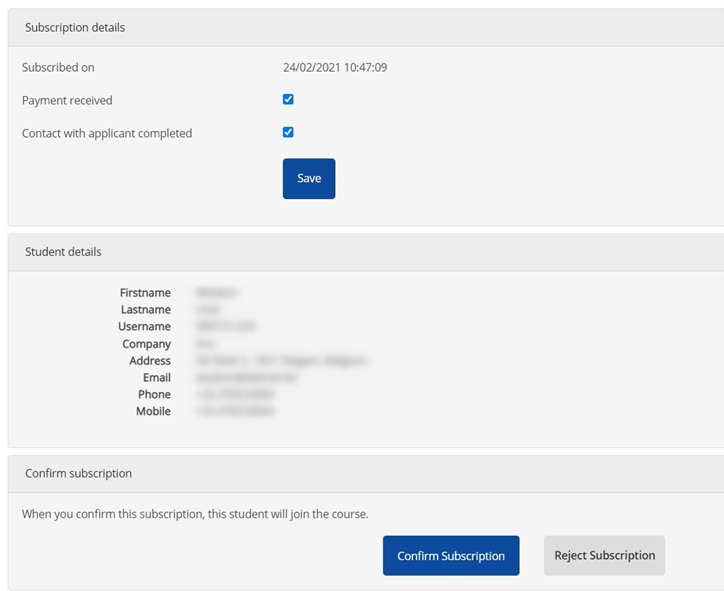The image size is (724, 591).
Task: Click the blurred Username value
Action: [x=225, y=326]
